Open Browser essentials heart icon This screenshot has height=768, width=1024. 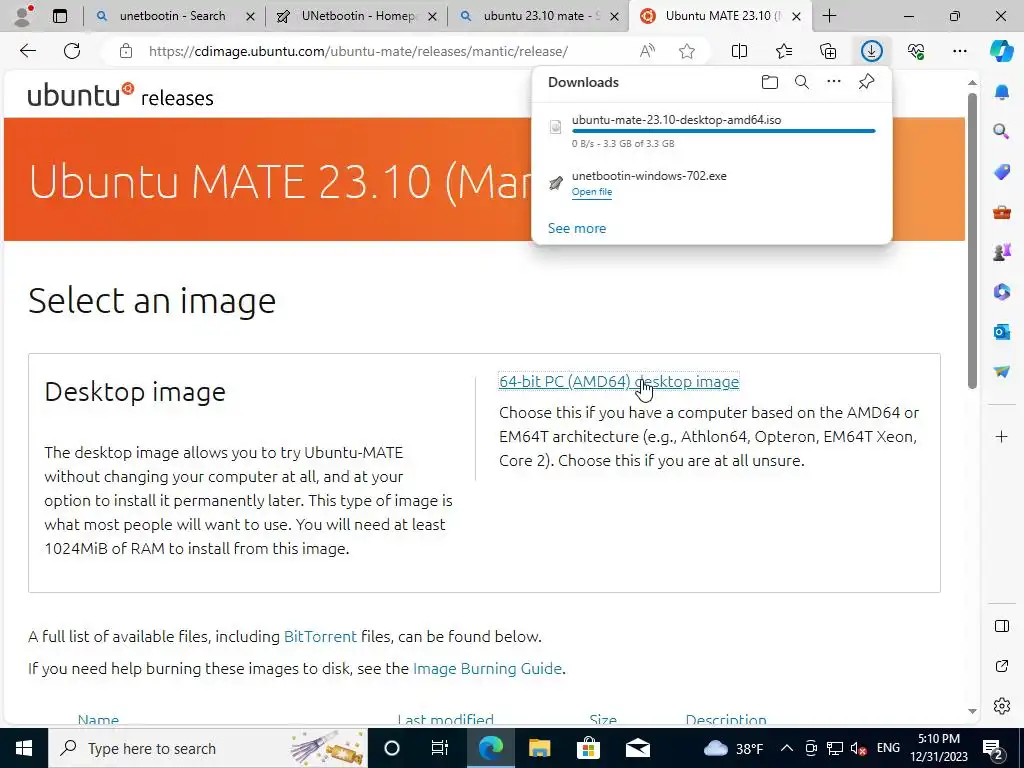[x=916, y=51]
